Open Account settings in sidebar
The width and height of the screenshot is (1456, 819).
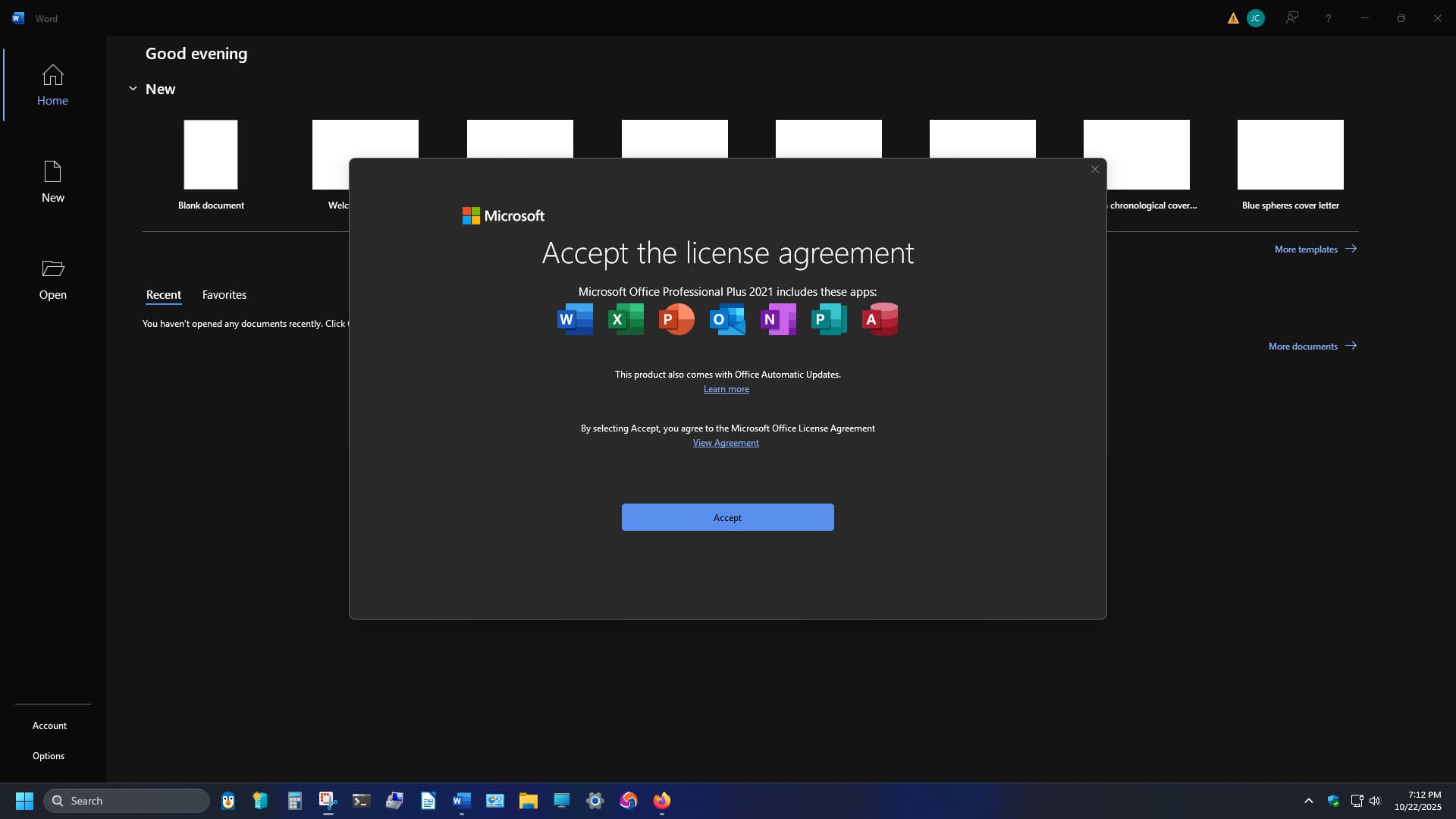tap(49, 726)
